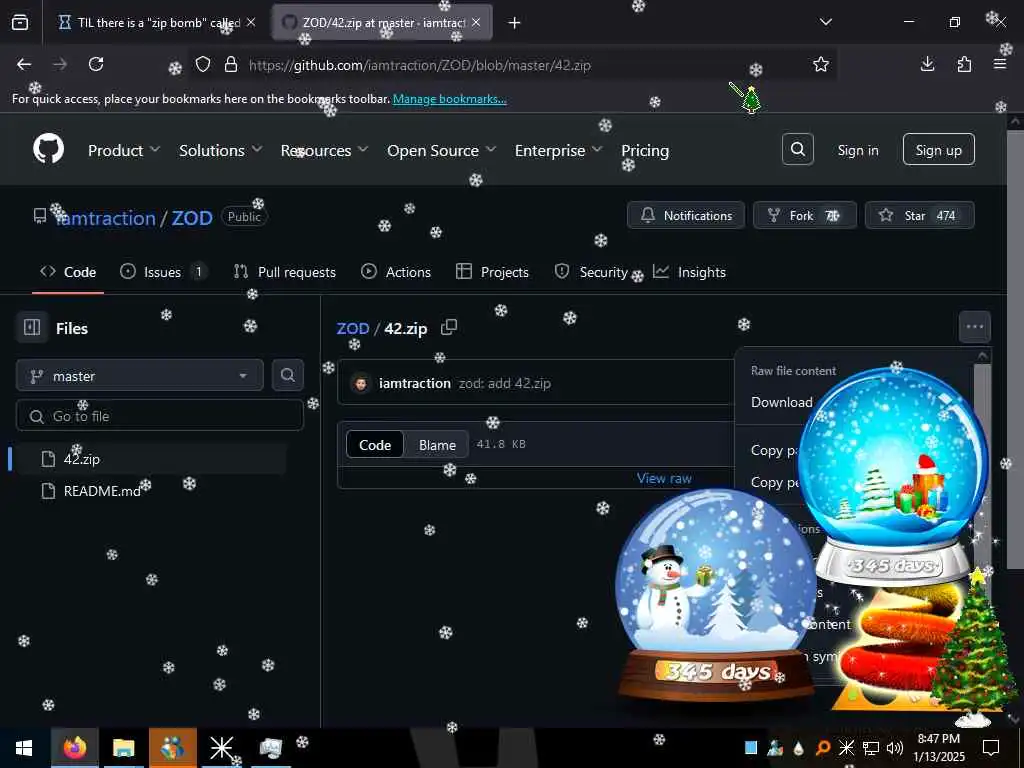Open the volume icon in system tray

tap(894, 748)
